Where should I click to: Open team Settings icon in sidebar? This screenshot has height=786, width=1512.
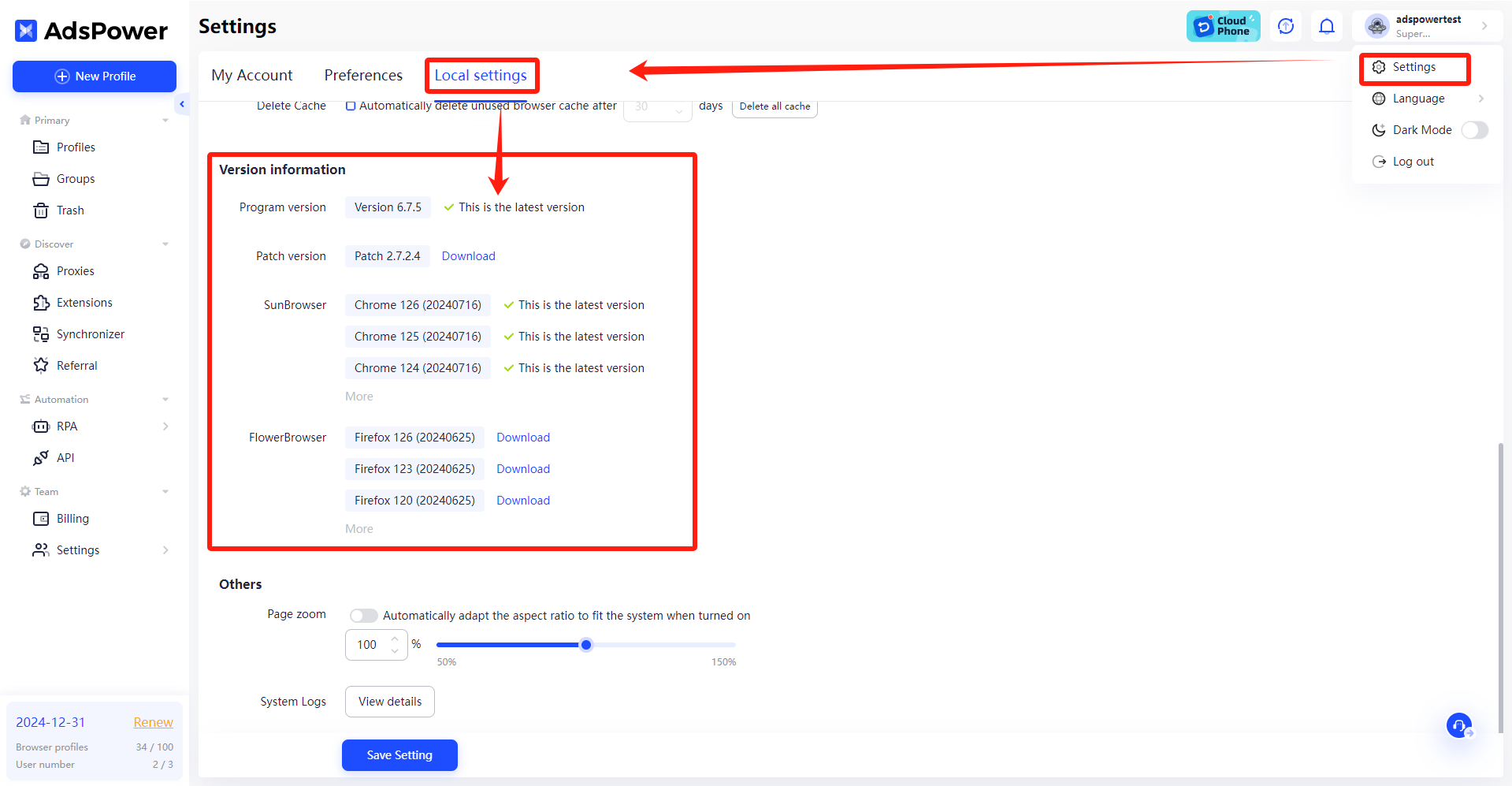point(41,550)
